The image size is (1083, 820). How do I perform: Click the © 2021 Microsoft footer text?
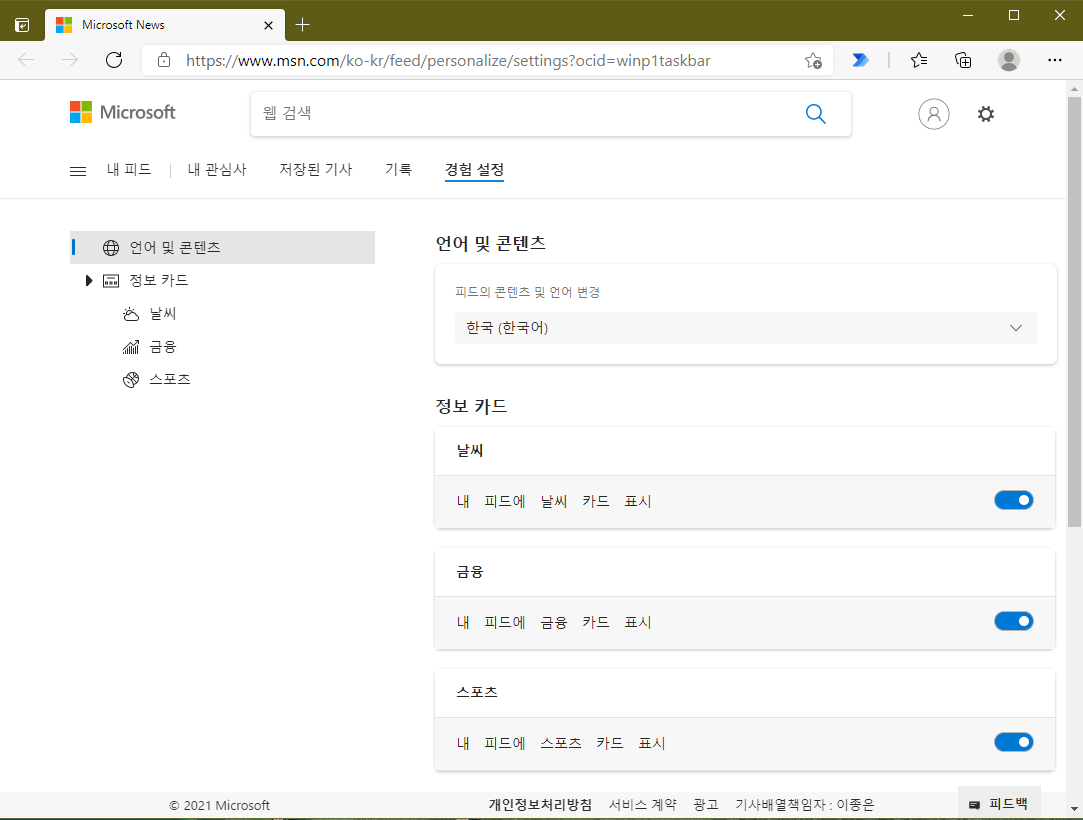pyautogui.click(x=220, y=805)
